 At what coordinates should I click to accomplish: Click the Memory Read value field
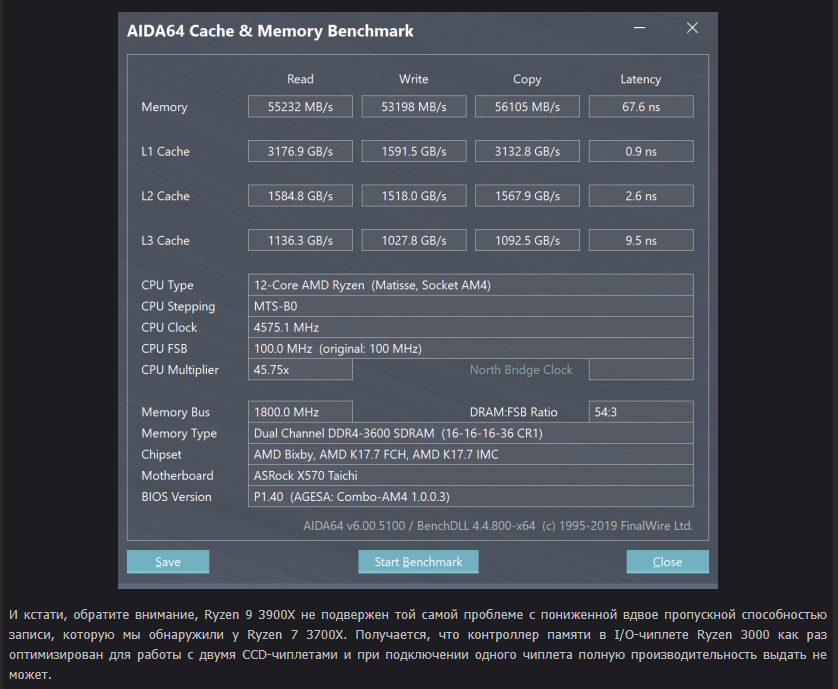300,107
